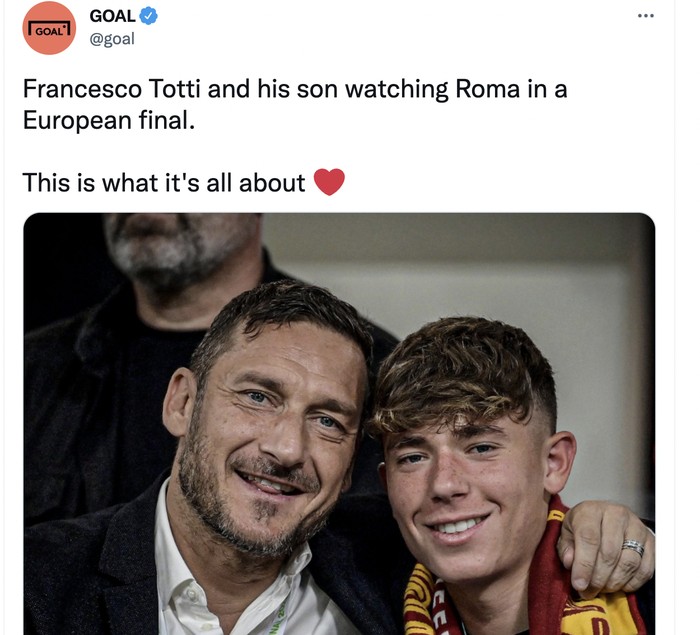This screenshot has width=700, height=635.
Task: Click the "Francesco Totti" name in tweet text
Action: coord(113,88)
